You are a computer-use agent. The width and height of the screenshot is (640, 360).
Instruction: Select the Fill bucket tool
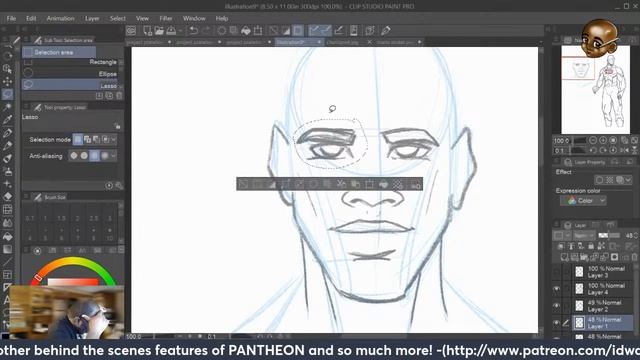click(7, 236)
